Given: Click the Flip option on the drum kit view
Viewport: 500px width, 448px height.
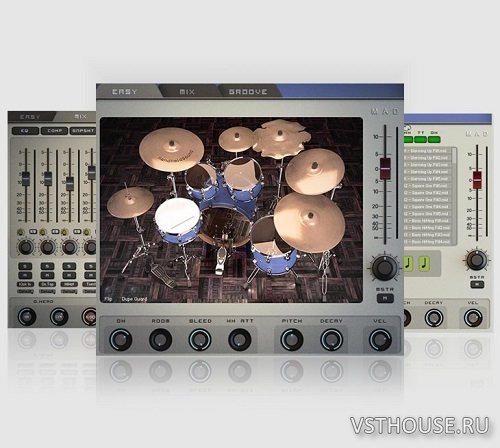Looking at the screenshot, I should (x=108, y=299).
